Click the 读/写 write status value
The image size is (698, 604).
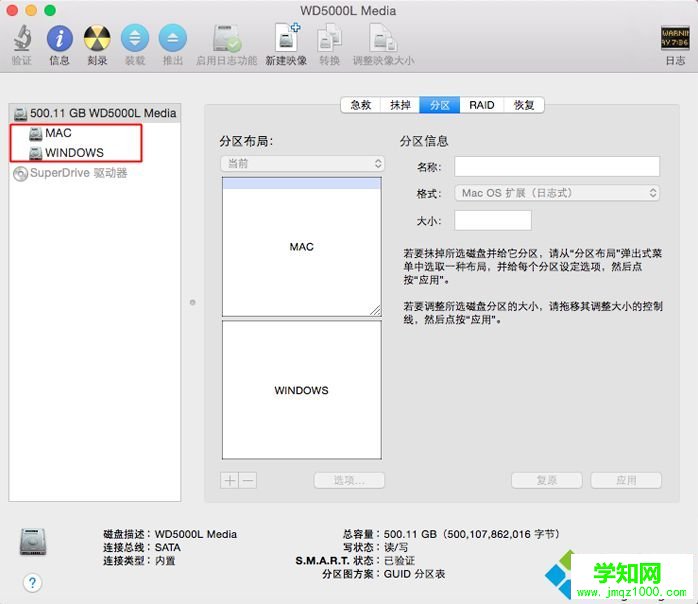click(x=396, y=547)
